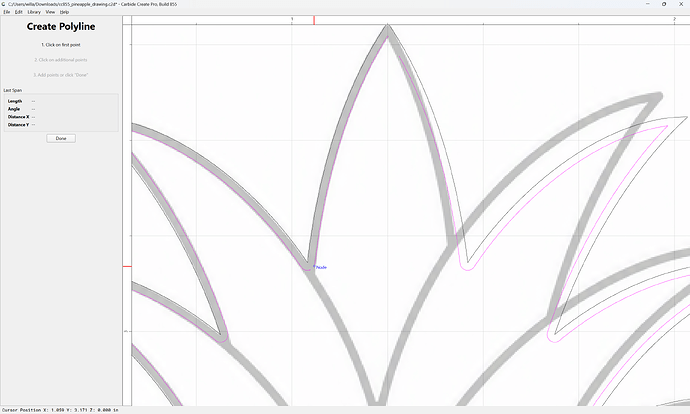The height and width of the screenshot is (414, 690).
Task: Open the View menu
Action: click(50, 12)
